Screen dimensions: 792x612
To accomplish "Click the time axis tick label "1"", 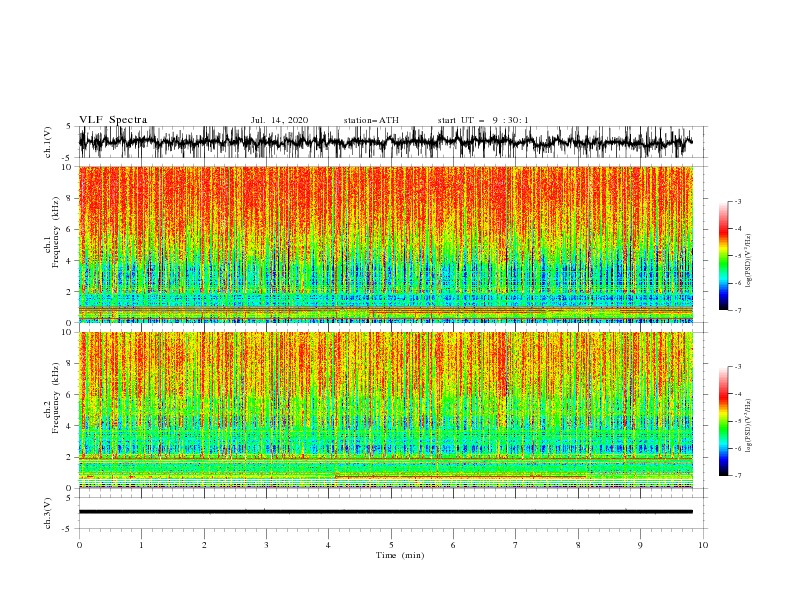I will 141,545.
